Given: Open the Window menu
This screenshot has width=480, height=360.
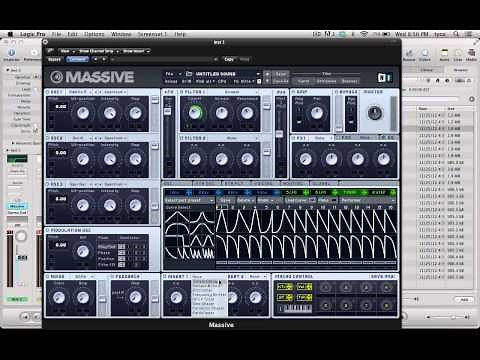Looking at the screenshot, I should click(x=121, y=34).
